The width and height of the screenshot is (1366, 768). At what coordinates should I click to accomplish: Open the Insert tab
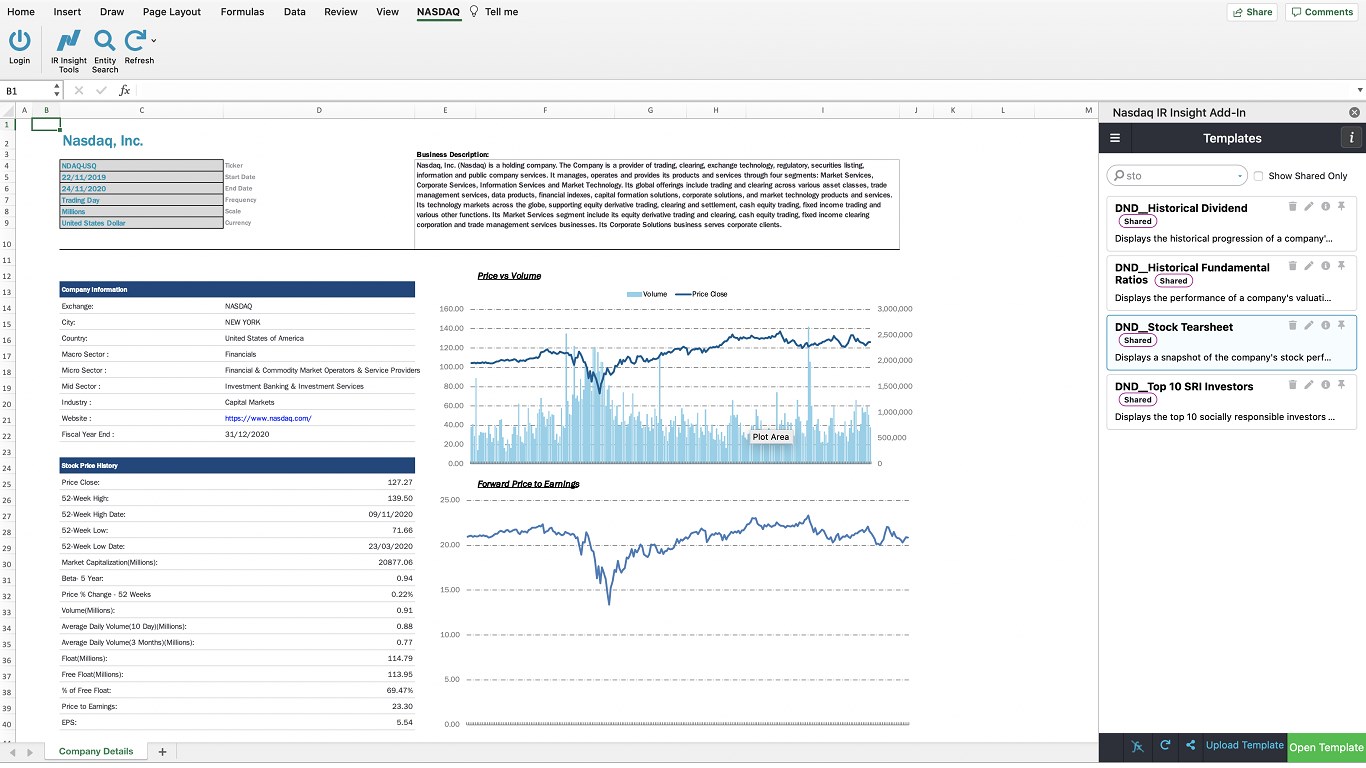[67, 12]
